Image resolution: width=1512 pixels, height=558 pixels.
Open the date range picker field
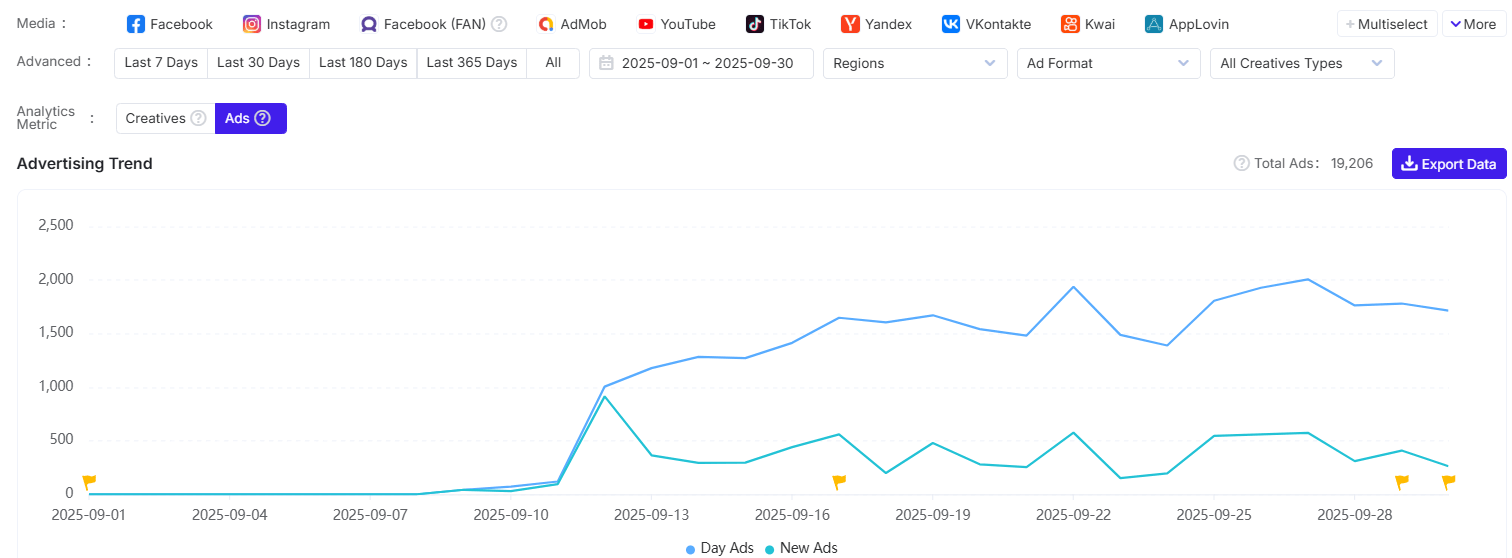tap(701, 63)
